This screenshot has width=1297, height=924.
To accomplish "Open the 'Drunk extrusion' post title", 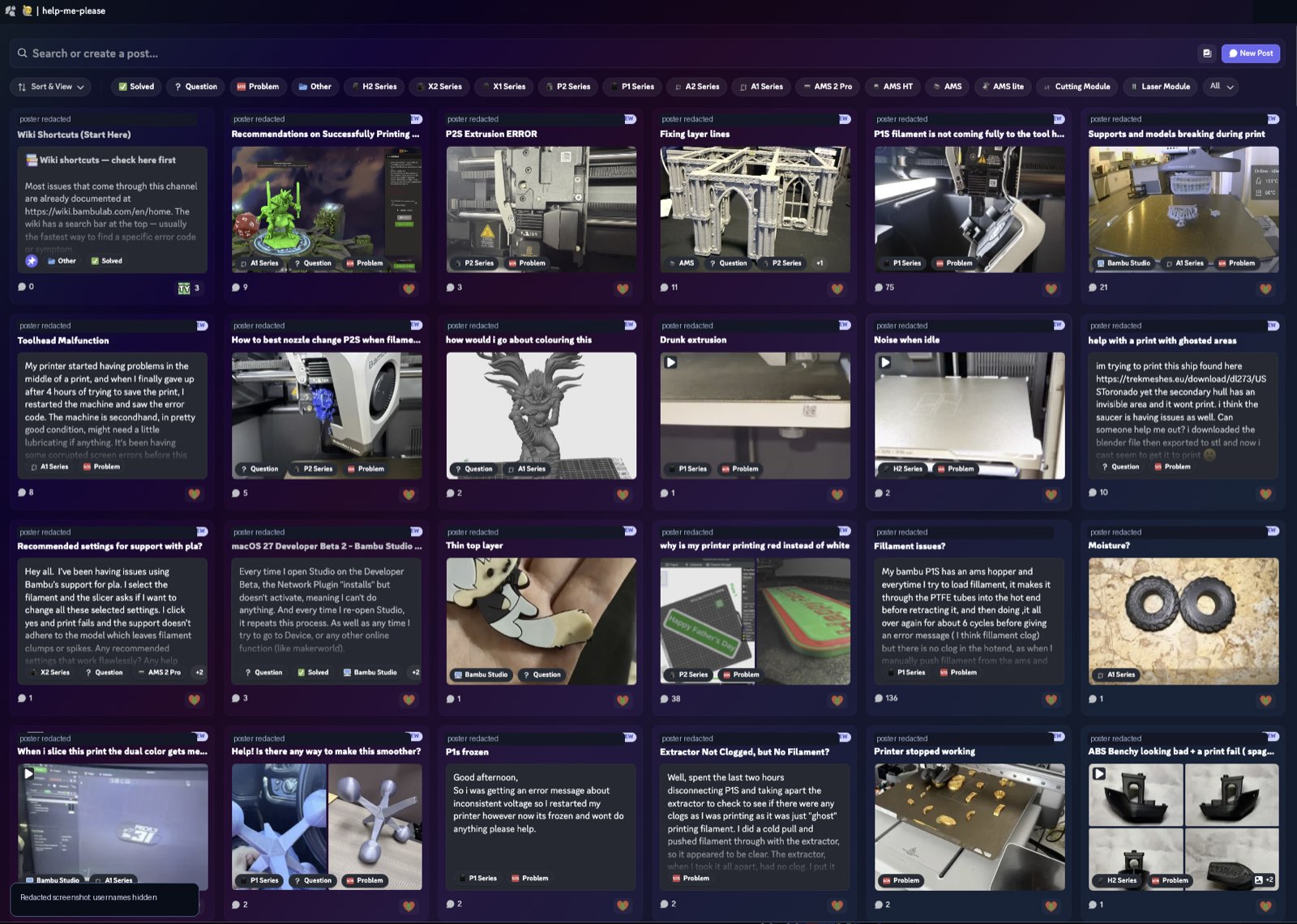I will point(693,340).
